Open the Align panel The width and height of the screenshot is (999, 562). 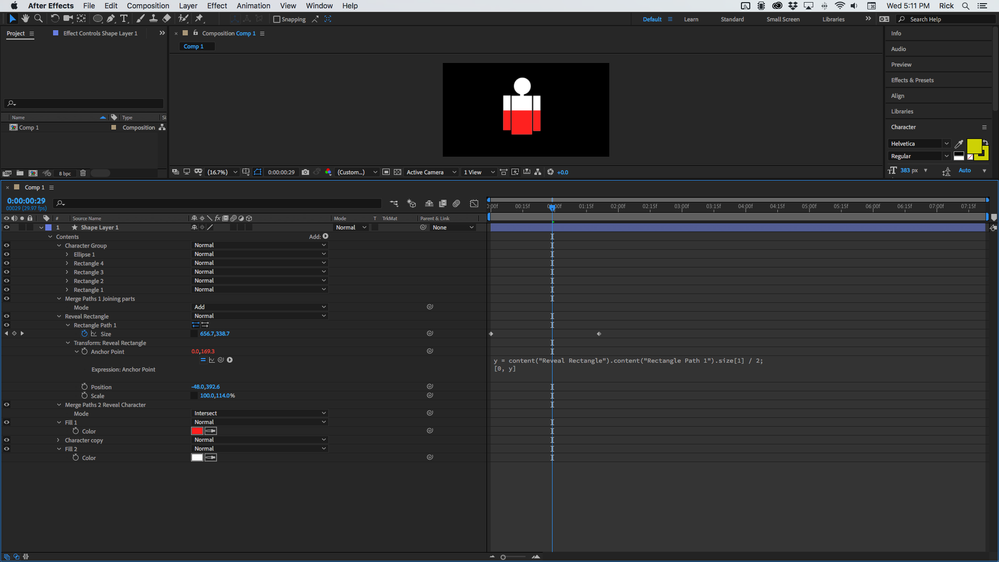[898, 96]
